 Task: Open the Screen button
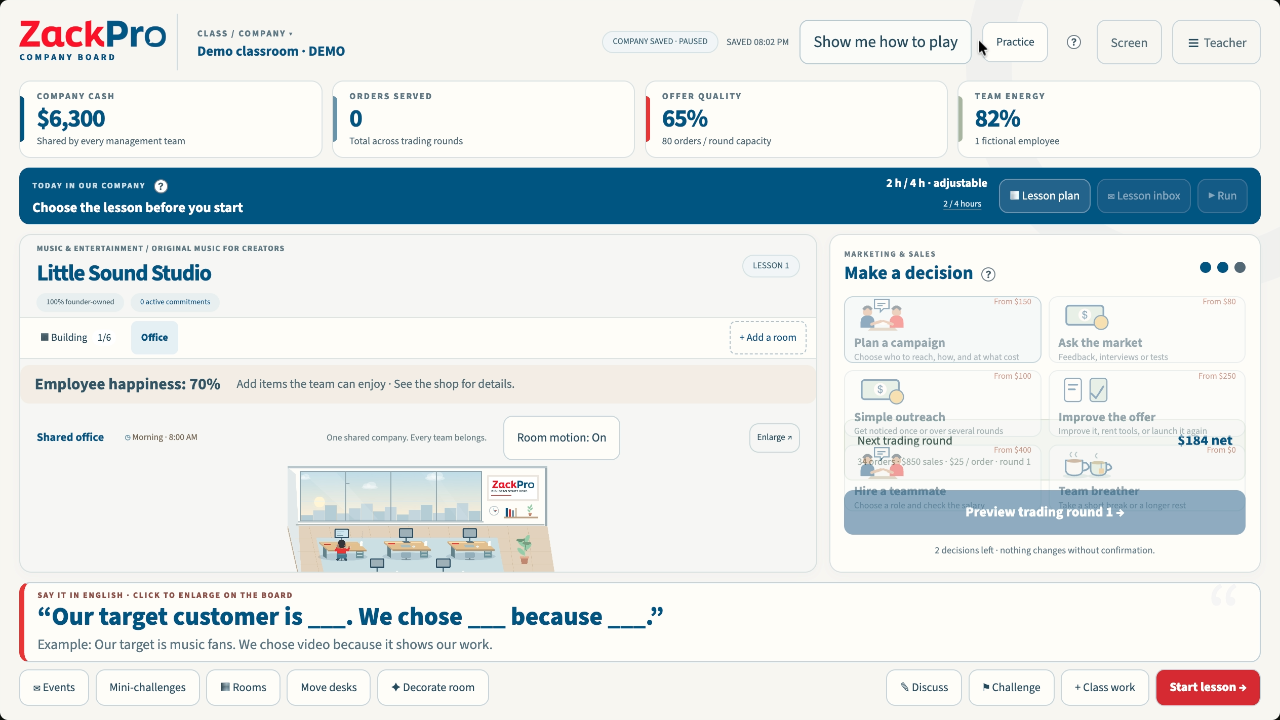point(1129,42)
